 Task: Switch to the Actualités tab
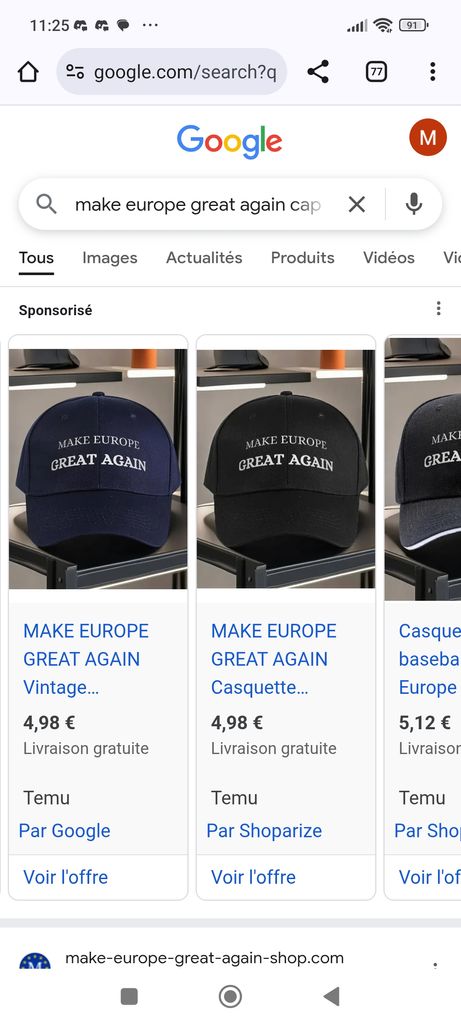[204, 258]
